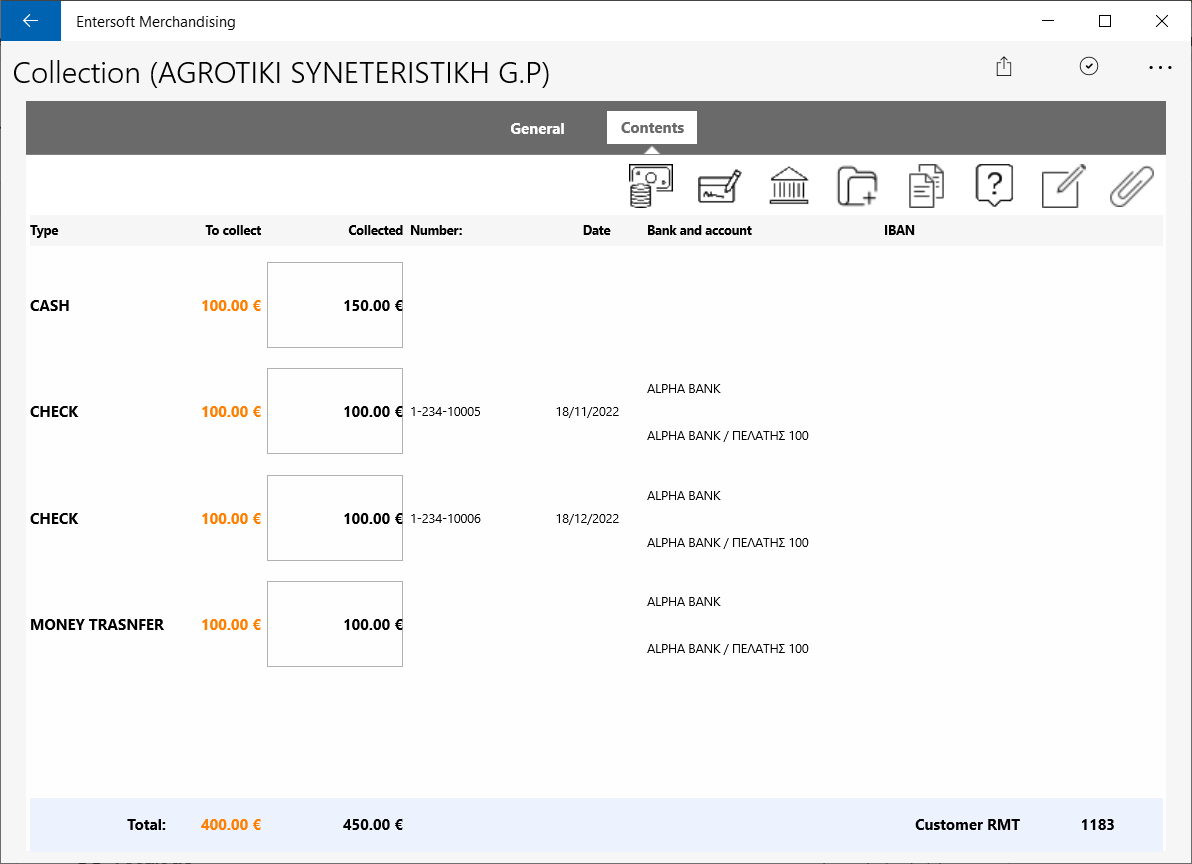Open the three-dots more options menu
Image resolution: width=1192 pixels, height=864 pixels.
pyautogui.click(x=1160, y=68)
